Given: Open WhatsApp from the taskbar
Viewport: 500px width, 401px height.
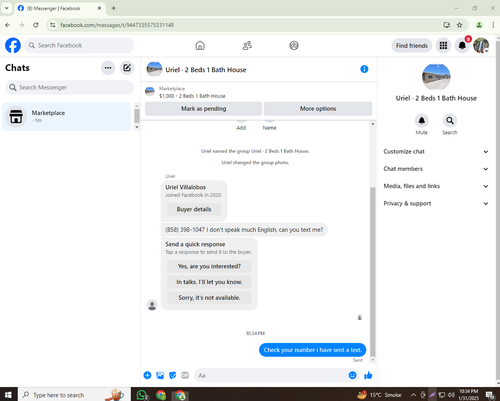Looking at the screenshot, I should 142,395.
